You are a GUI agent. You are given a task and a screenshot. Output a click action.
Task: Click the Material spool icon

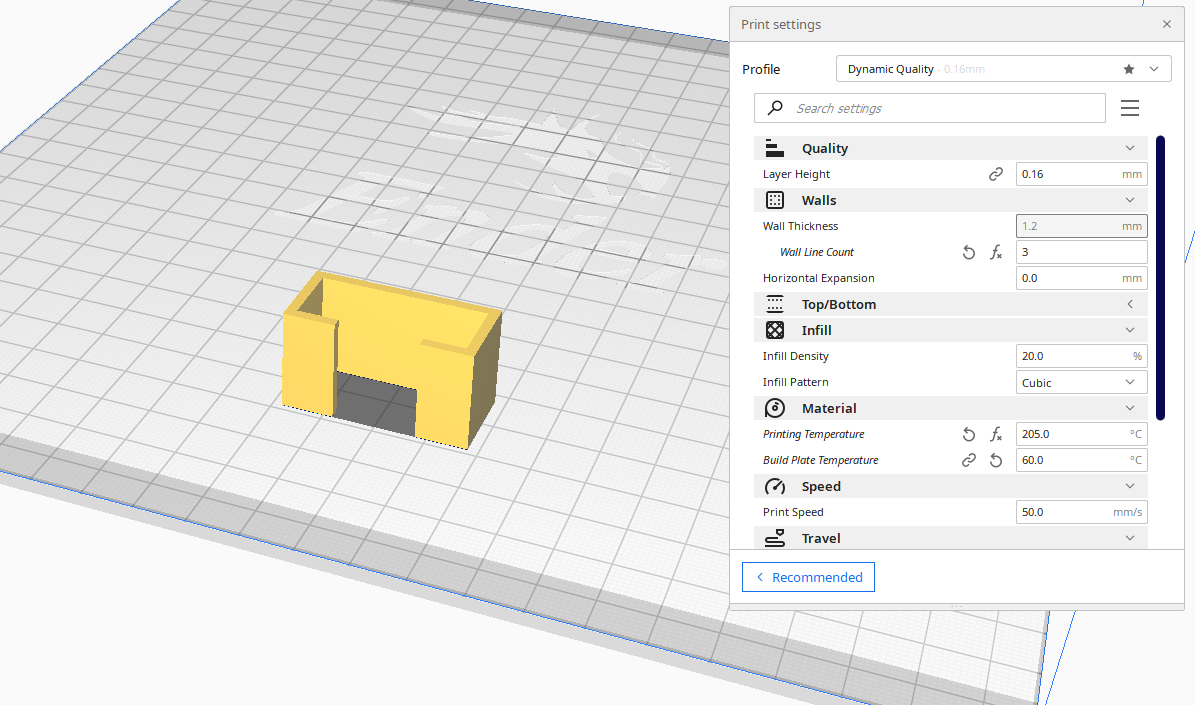tap(774, 408)
